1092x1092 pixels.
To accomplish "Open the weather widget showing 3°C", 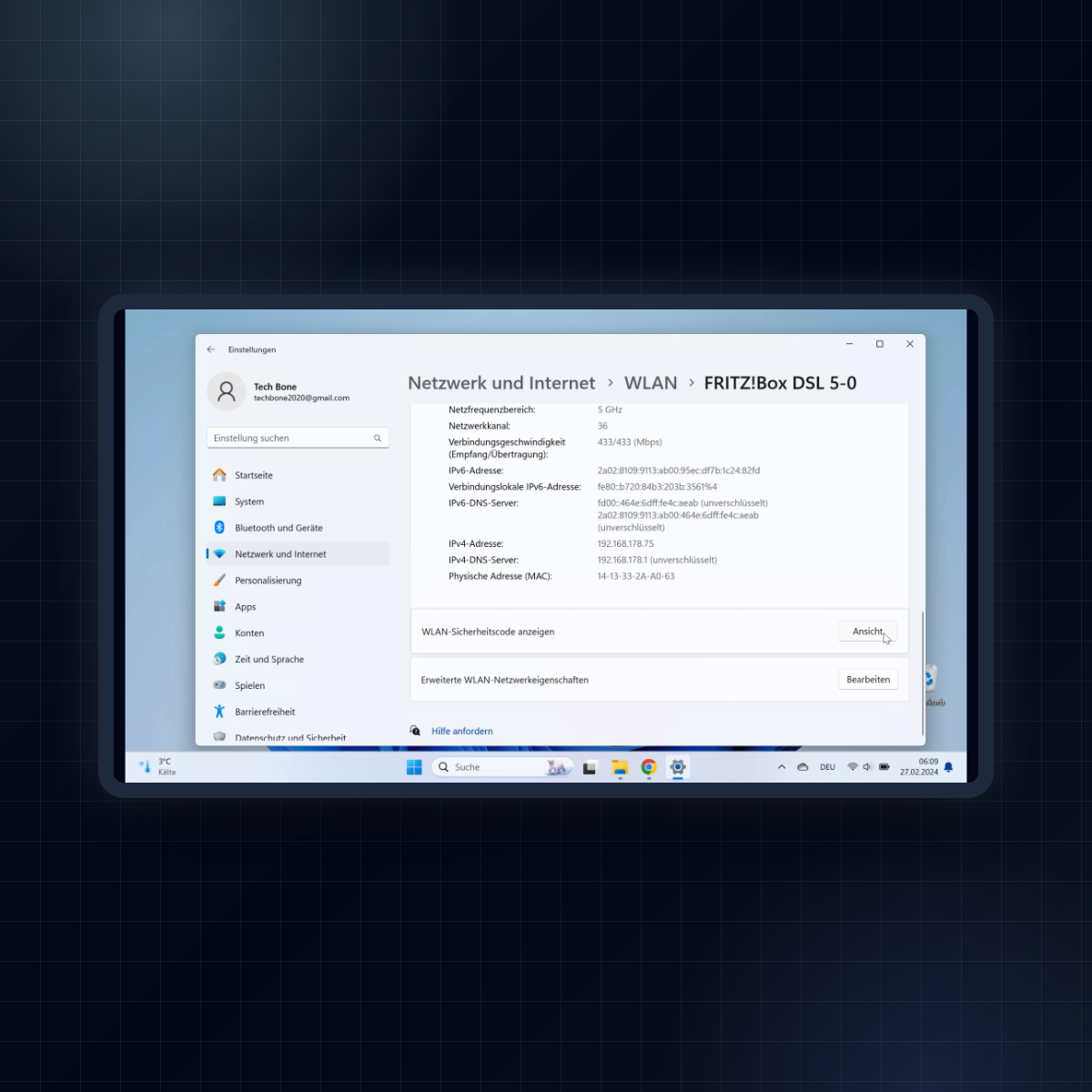I will (x=157, y=767).
